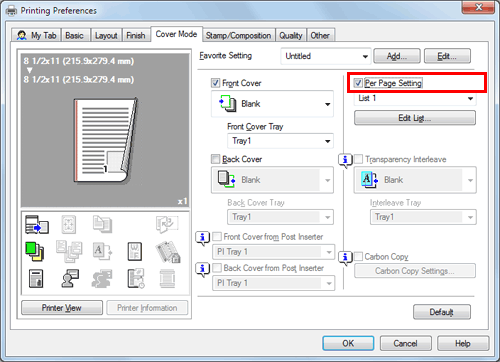Click the Add... favorite button
Viewport: 500px width, 362px height.
[x=397, y=56]
